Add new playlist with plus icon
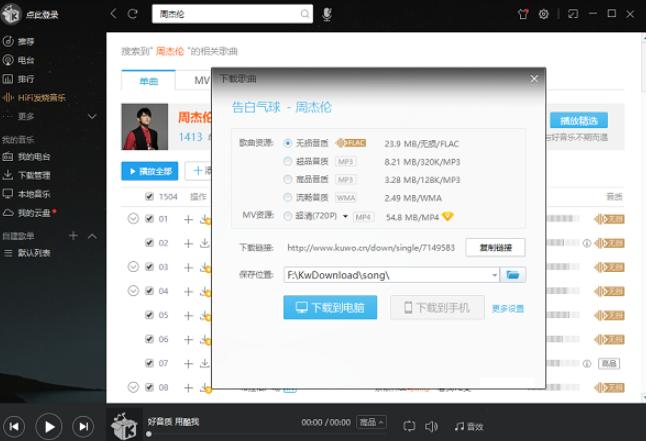 tap(73, 236)
